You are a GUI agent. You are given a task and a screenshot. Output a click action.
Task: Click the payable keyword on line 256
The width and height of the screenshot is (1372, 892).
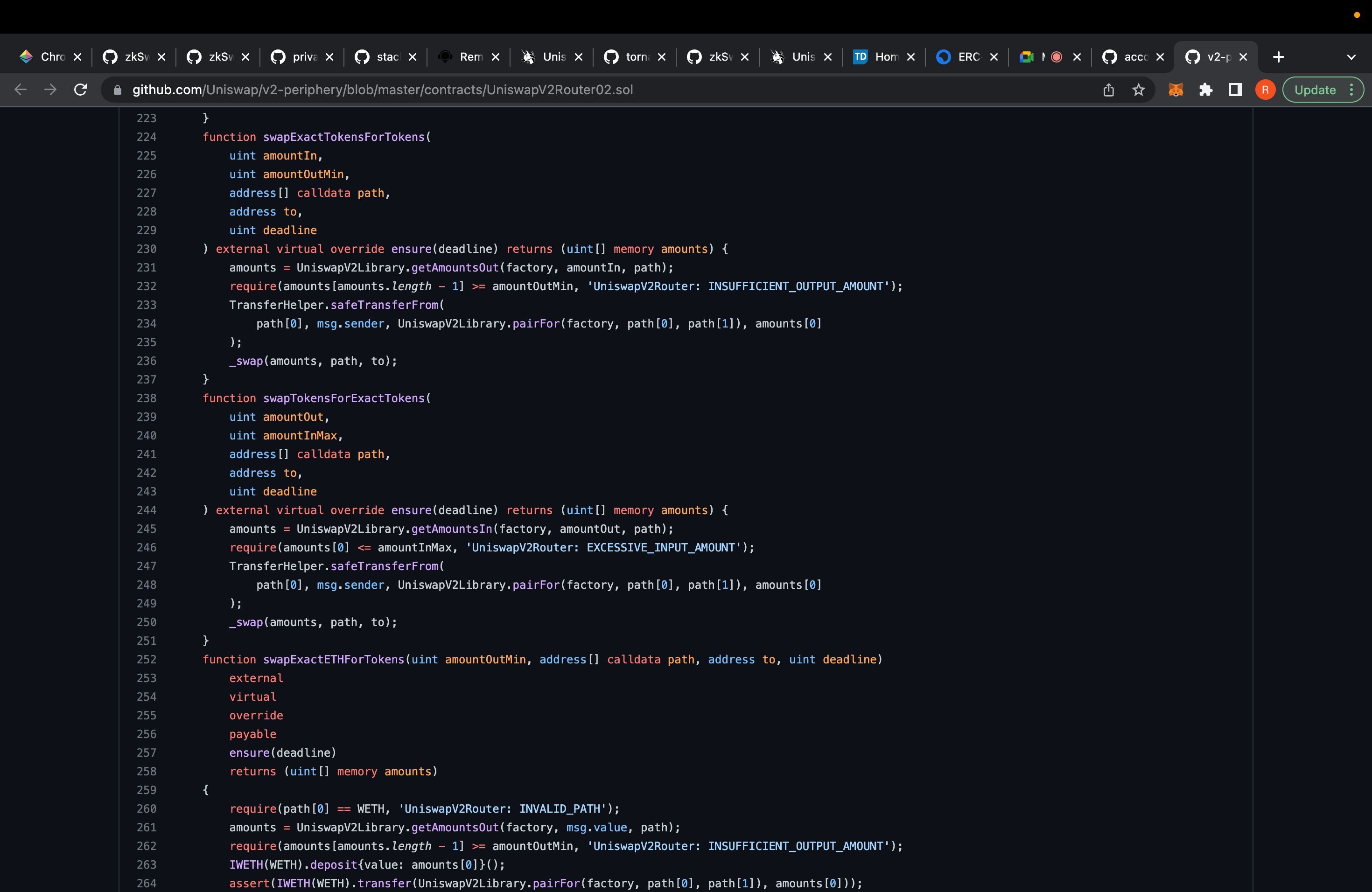252,734
